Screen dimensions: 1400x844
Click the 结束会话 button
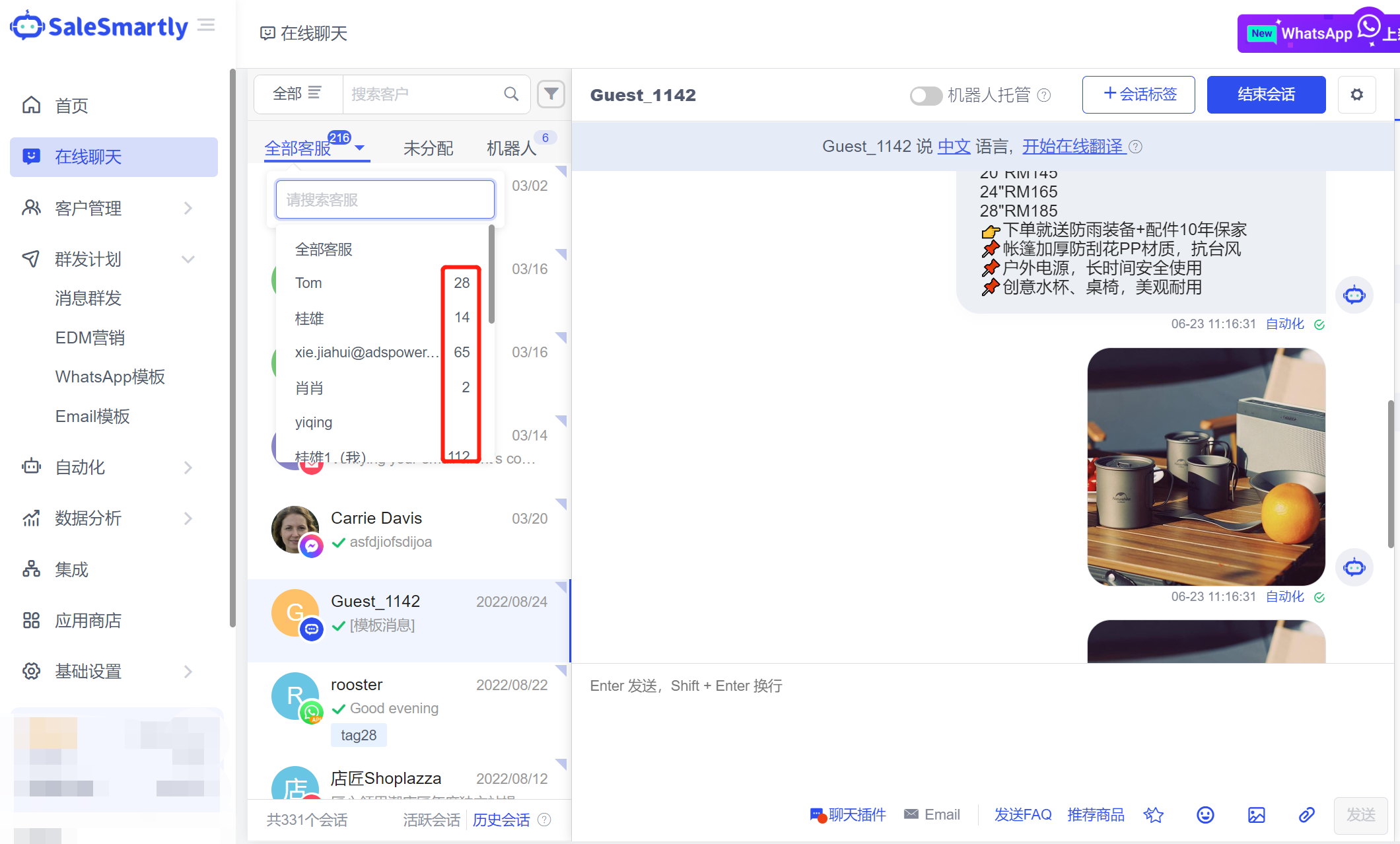pos(1265,94)
